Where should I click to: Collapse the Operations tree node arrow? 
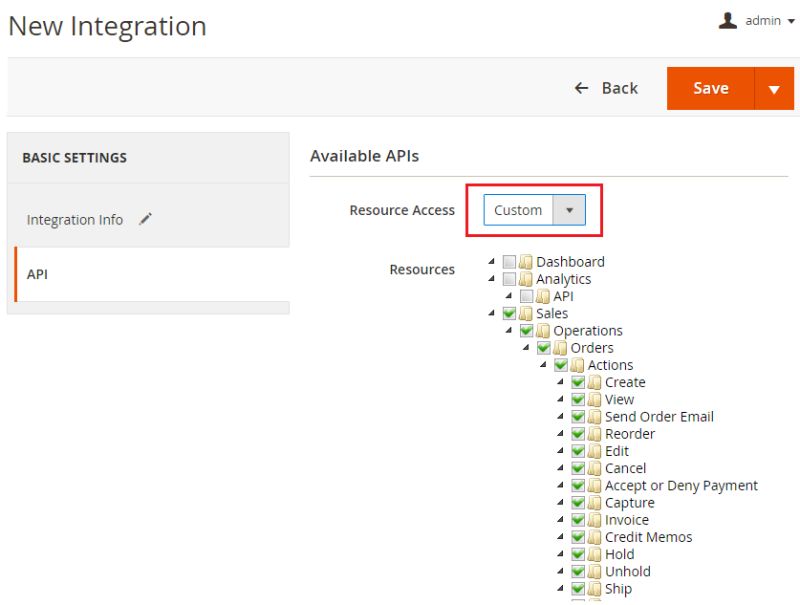click(x=509, y=330)
